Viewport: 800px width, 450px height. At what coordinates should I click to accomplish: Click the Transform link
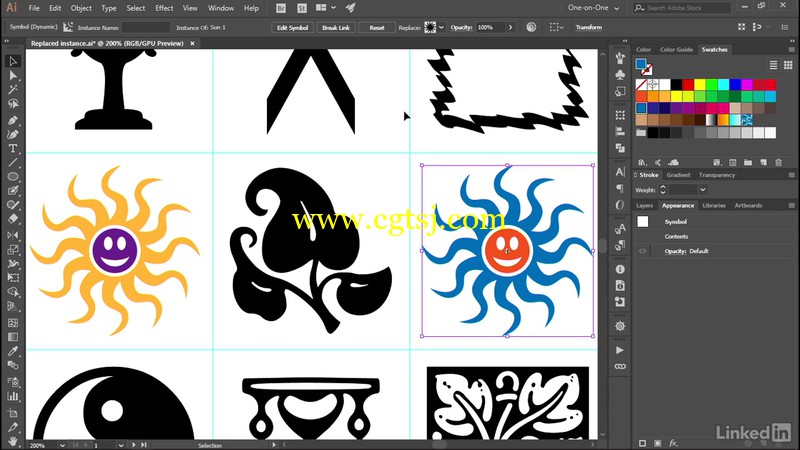[589, 28]
